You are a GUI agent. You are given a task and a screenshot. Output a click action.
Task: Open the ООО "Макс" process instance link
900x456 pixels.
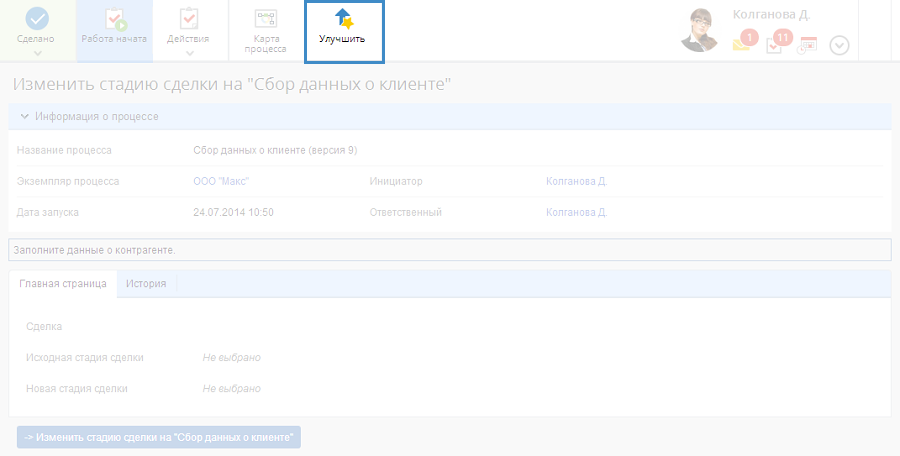pos(220,181)
